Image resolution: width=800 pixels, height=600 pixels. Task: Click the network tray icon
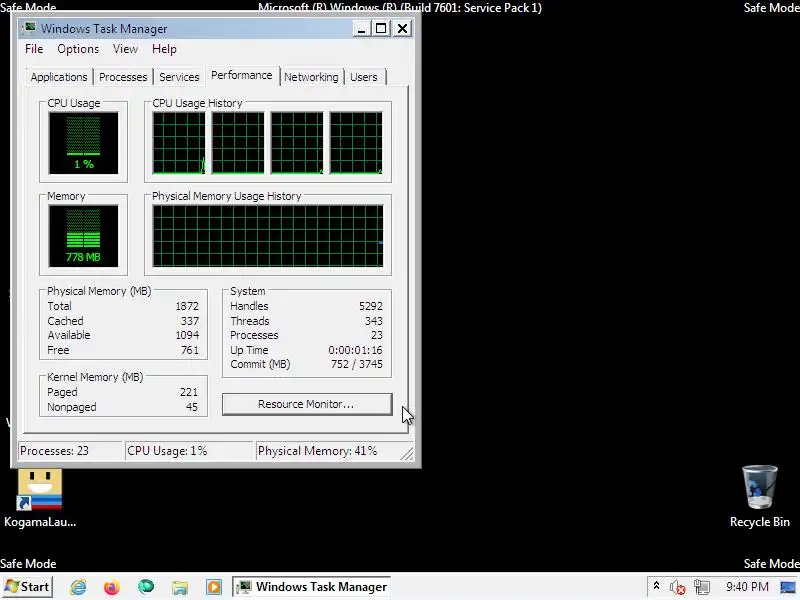click(x=702, y=587)
